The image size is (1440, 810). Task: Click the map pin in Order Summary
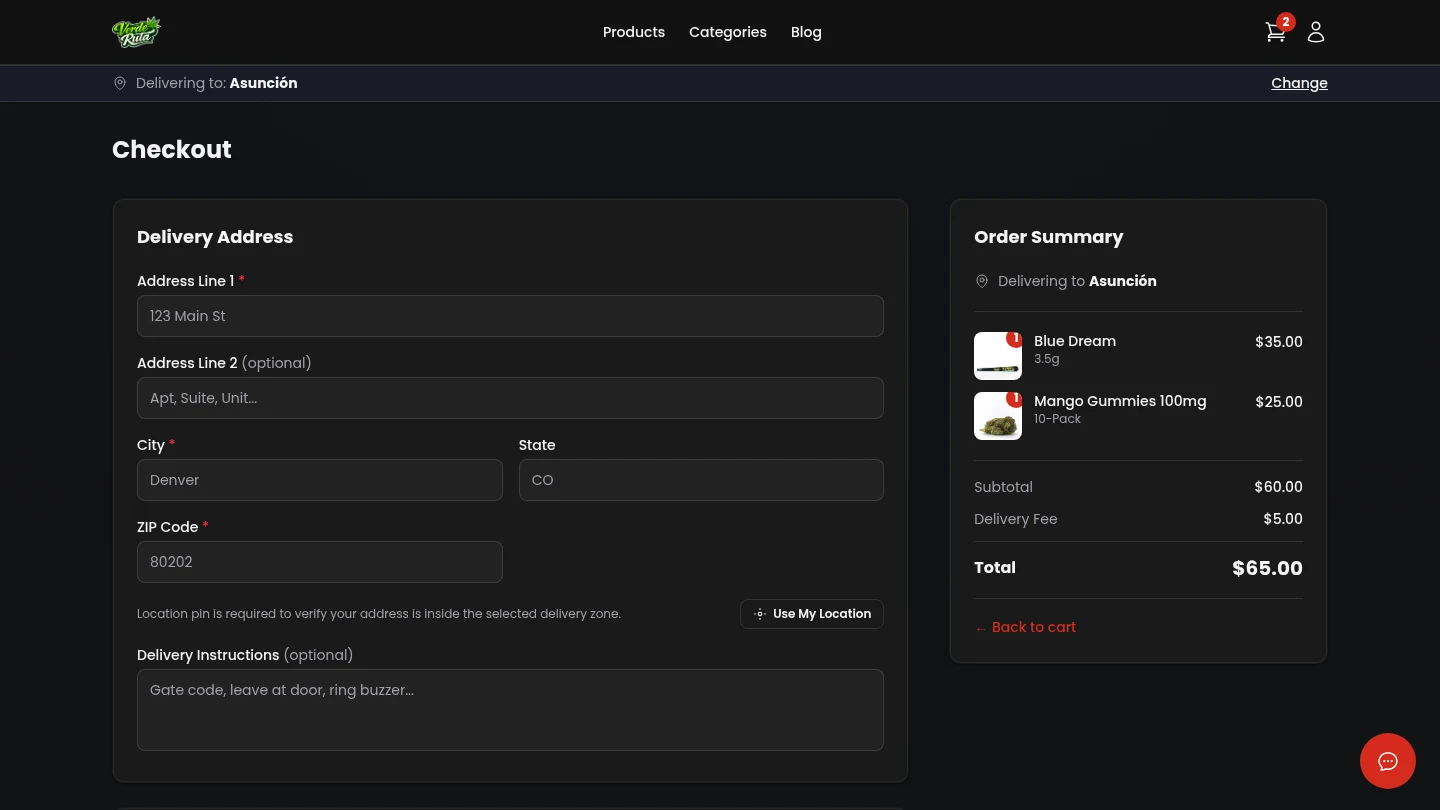982,281
